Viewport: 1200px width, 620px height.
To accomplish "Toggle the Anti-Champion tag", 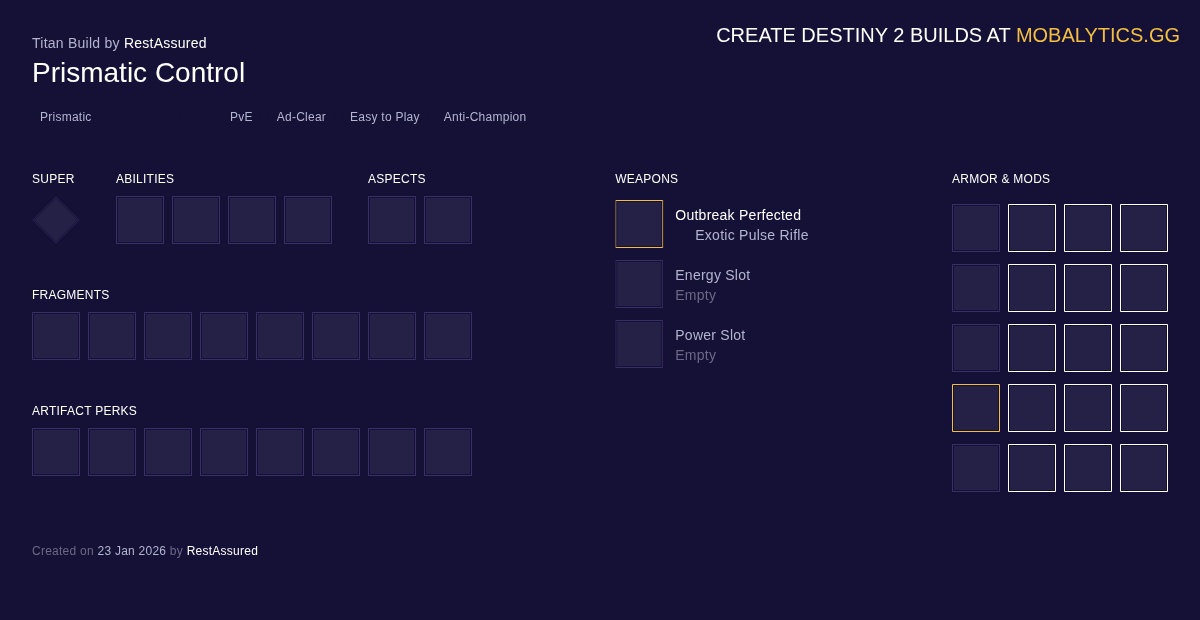I will (484, 117).
